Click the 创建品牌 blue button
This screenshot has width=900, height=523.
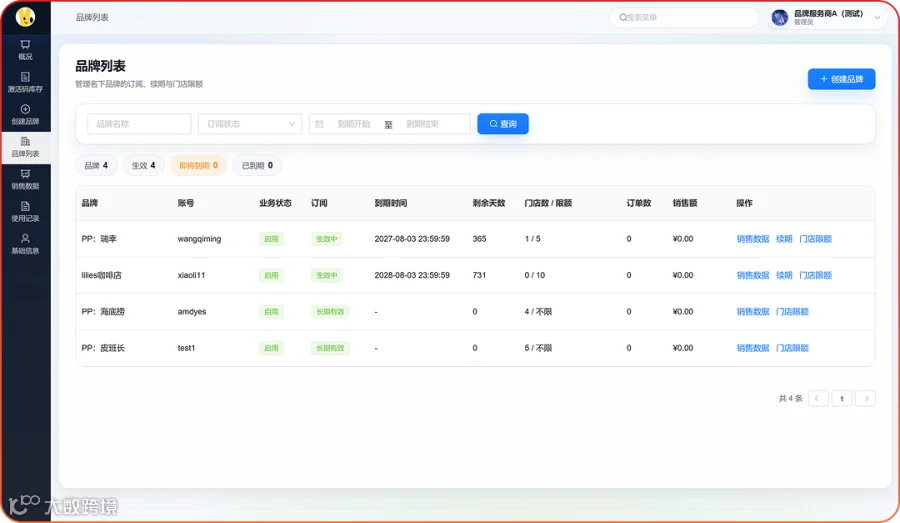pyautogui.click(x=841, y=79)
